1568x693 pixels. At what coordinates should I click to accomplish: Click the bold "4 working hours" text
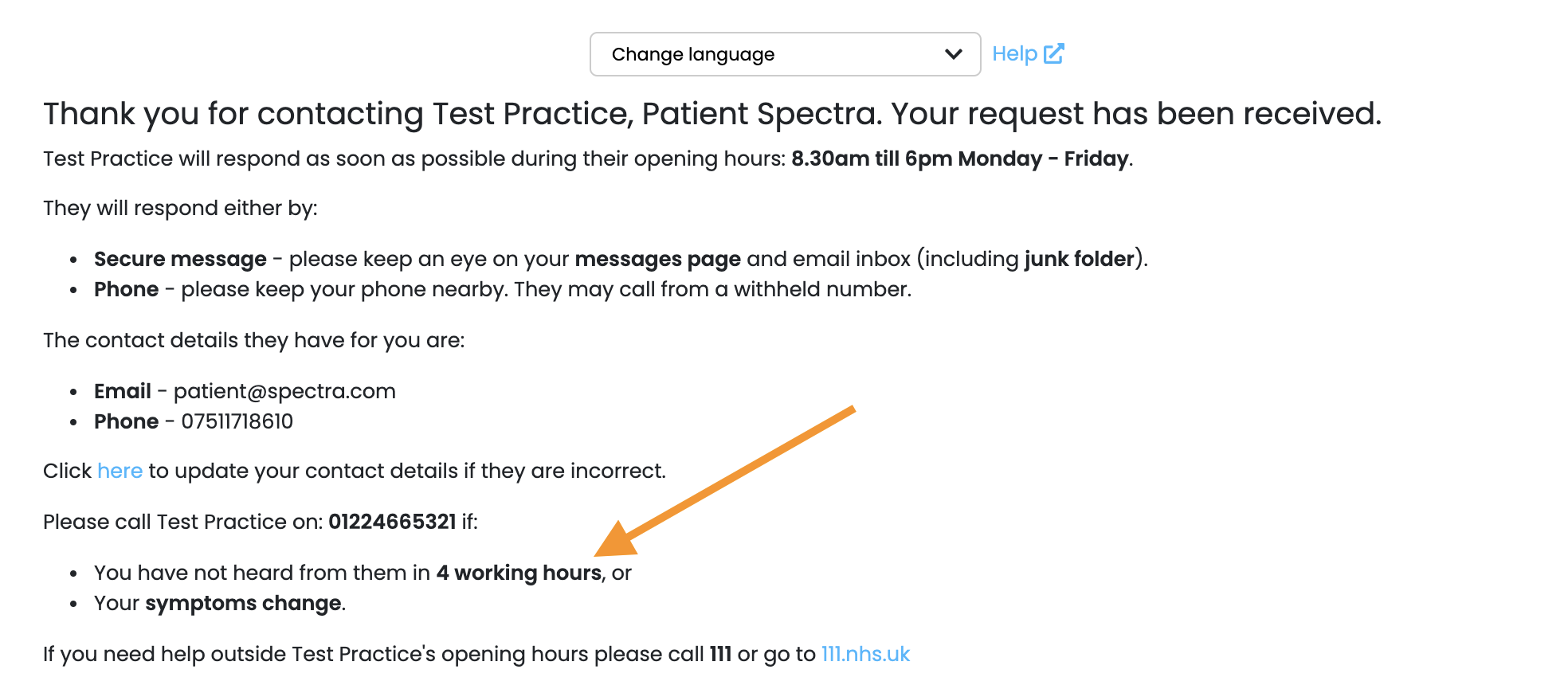(x=519, y=573)
